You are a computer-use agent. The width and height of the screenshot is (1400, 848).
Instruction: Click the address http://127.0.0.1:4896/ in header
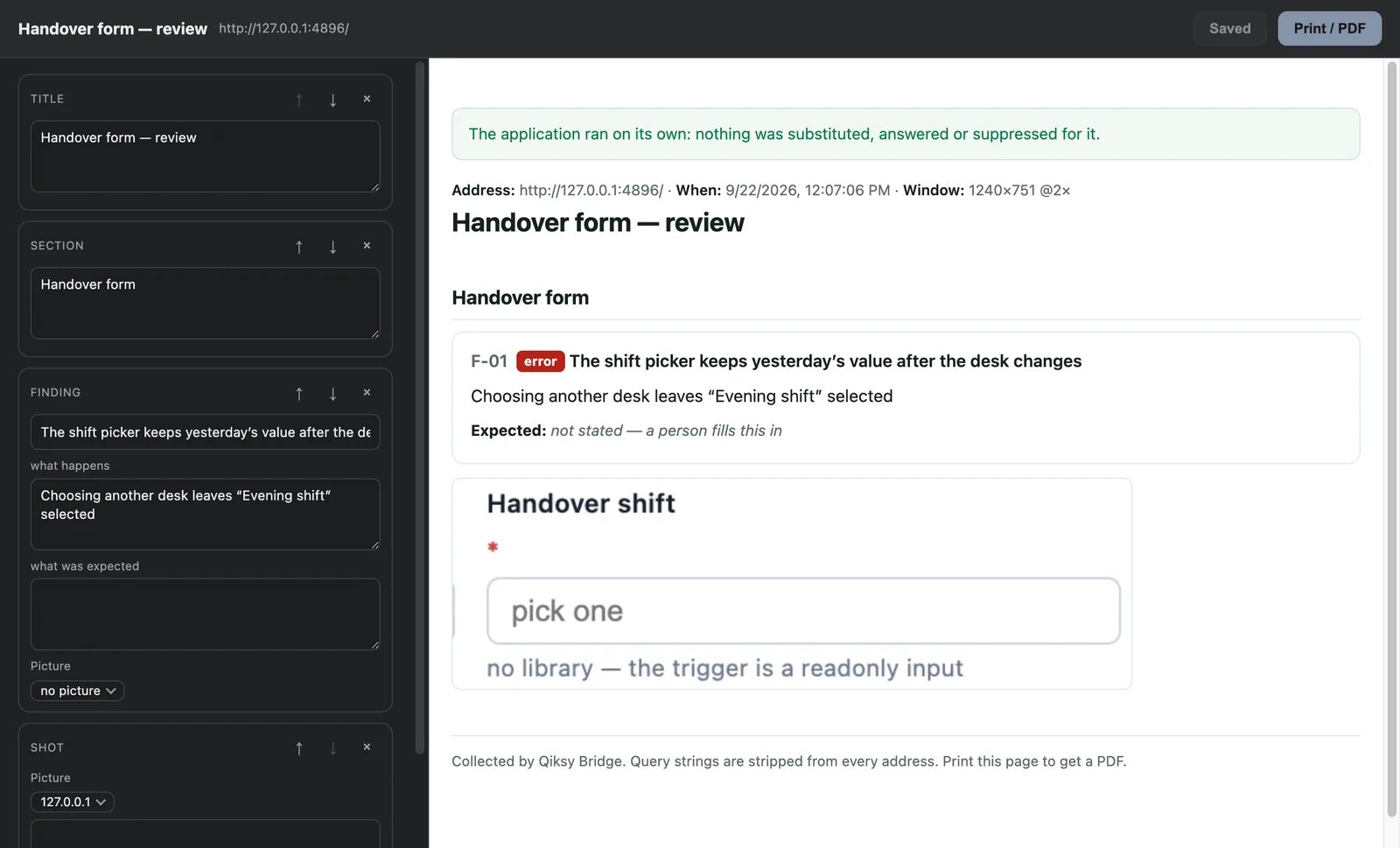click(283, 28)
